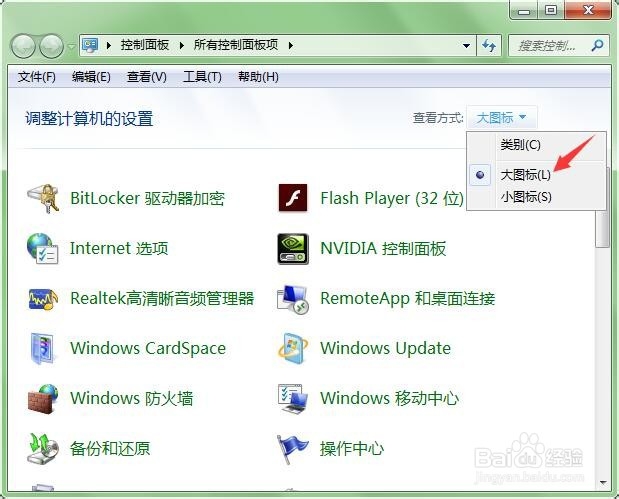Open RemoteApp 和桌面连接 icon
Viewport: 619px width, 499px height.
pyautogui.click(x=293, y=299)
